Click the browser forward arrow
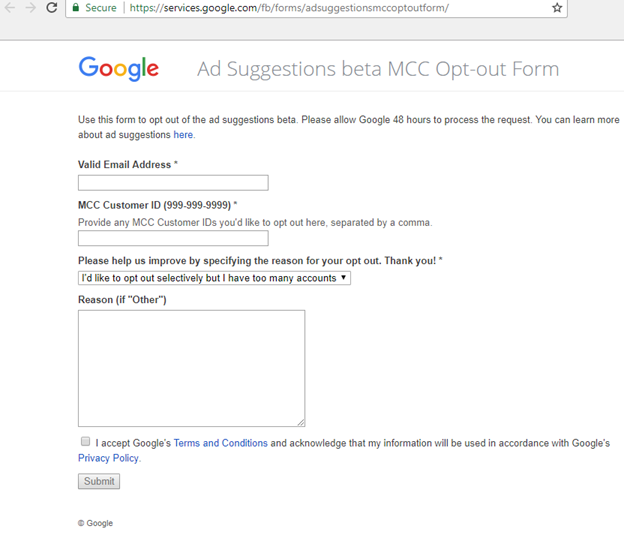624x535 pixels. coord(31,8)
